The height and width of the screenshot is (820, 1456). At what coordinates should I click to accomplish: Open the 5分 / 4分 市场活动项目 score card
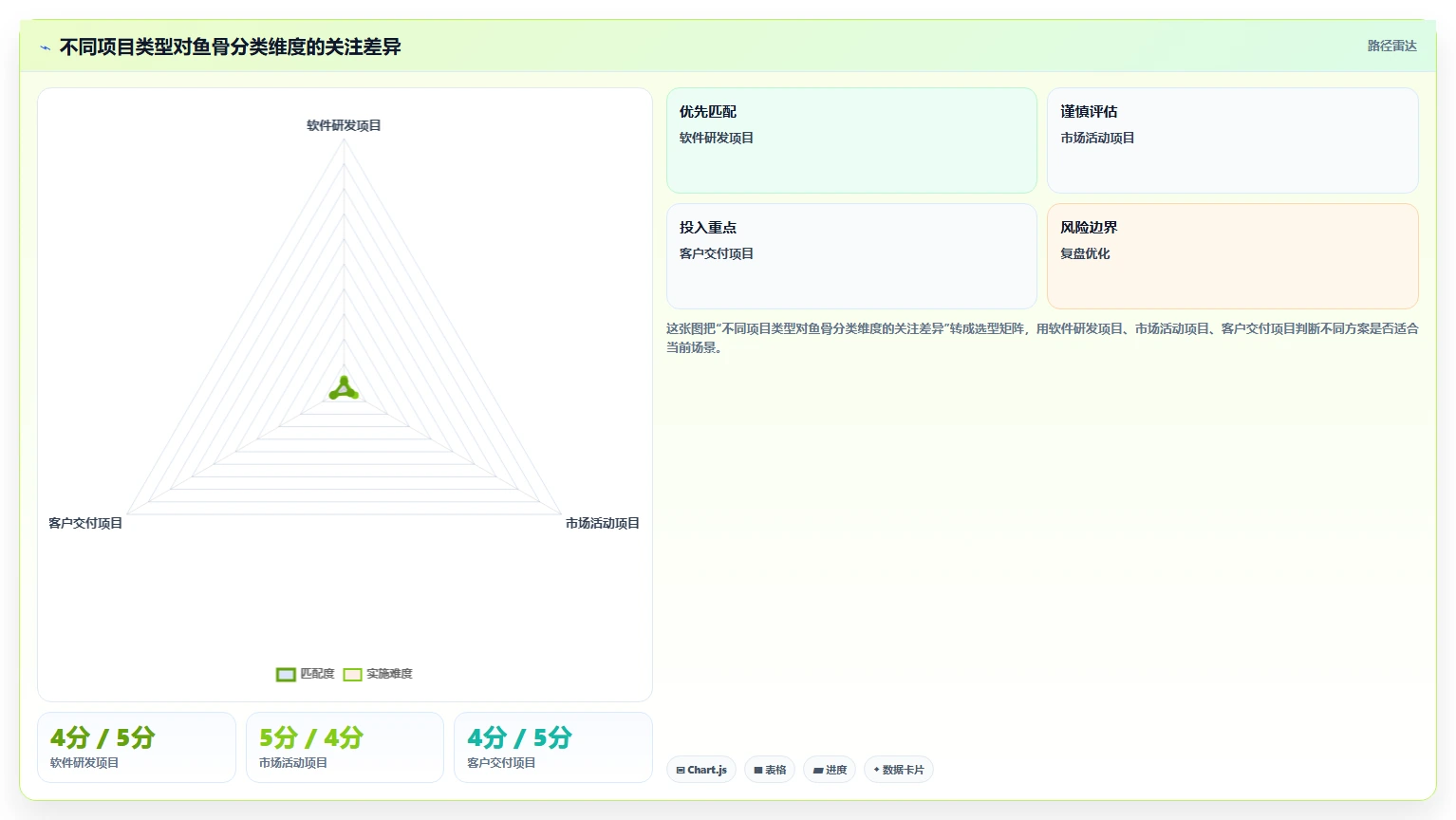(x=345, y=748)
